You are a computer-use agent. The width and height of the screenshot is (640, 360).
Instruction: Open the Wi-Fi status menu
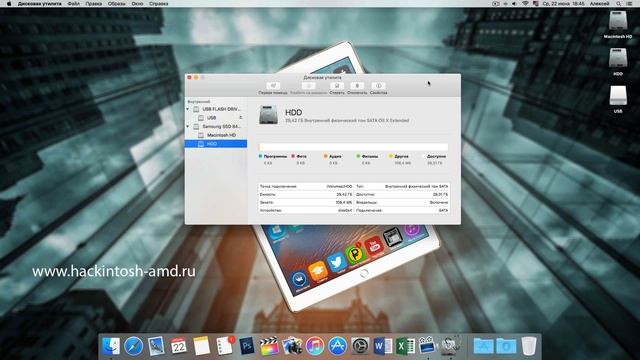[525, 4]
